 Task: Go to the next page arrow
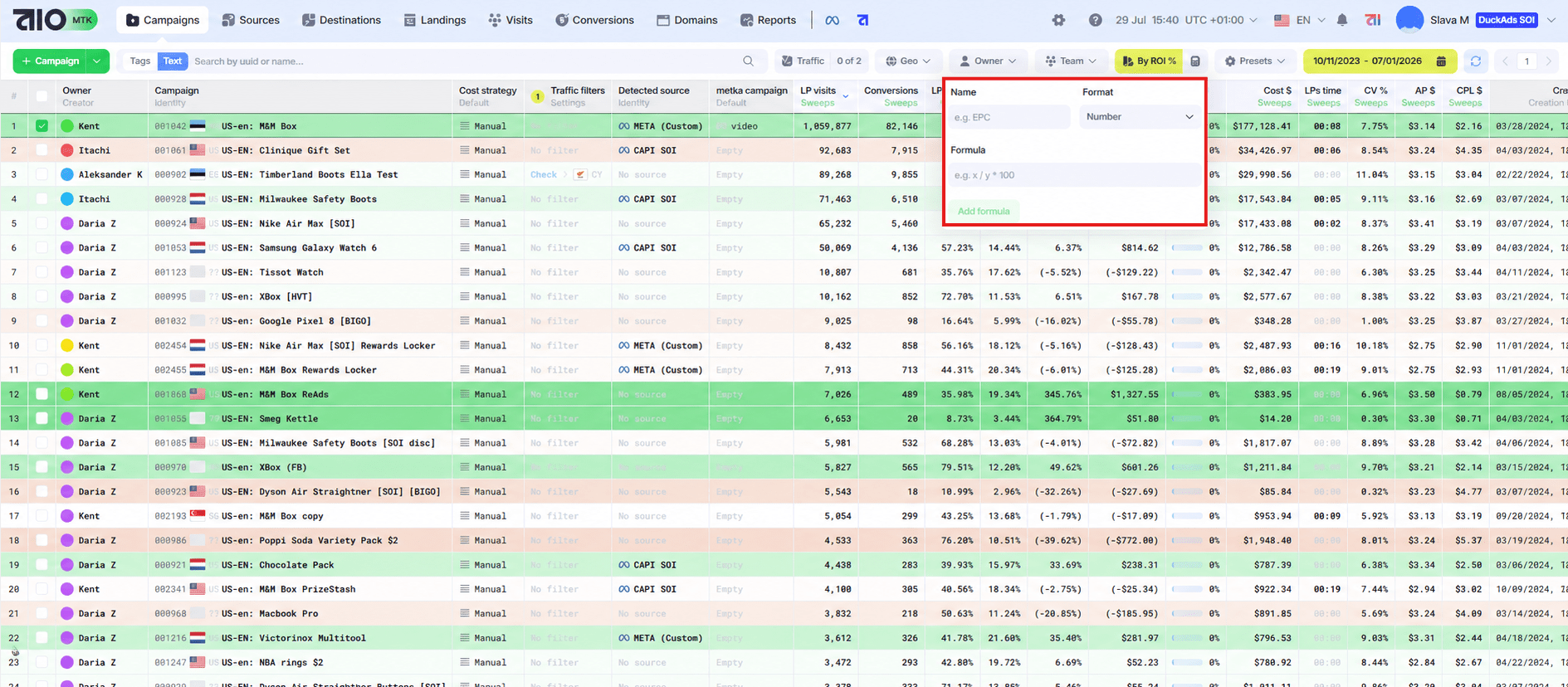1549,61
